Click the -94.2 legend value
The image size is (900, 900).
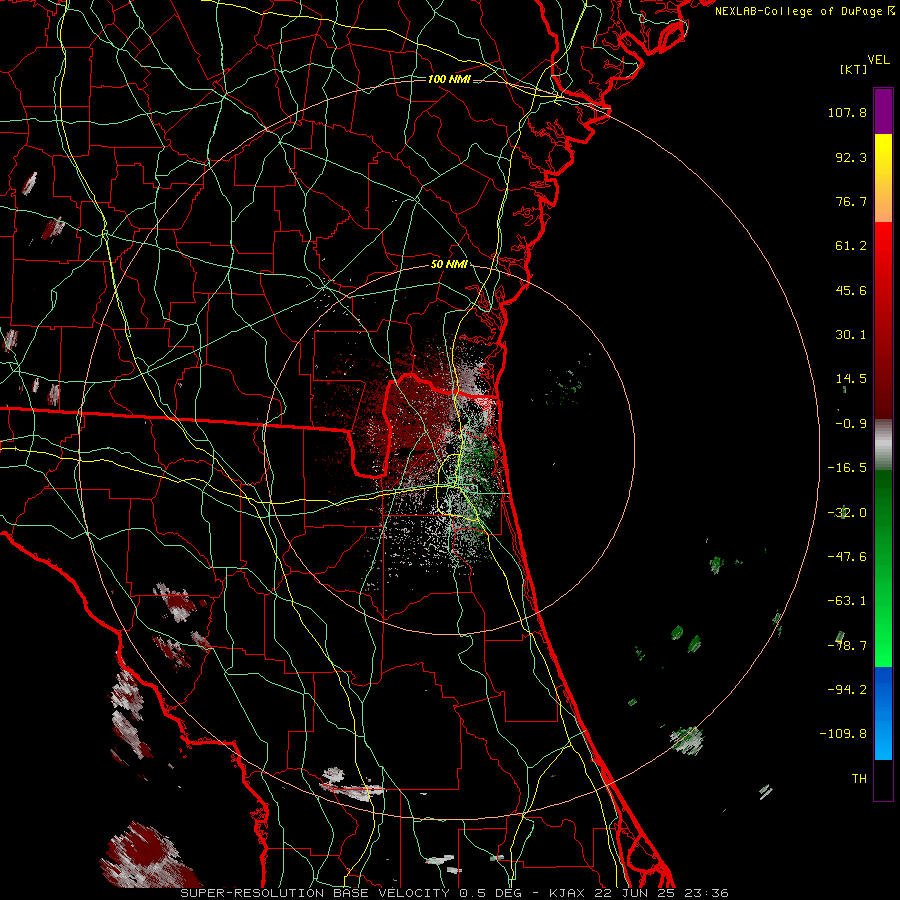click(847, 690)
